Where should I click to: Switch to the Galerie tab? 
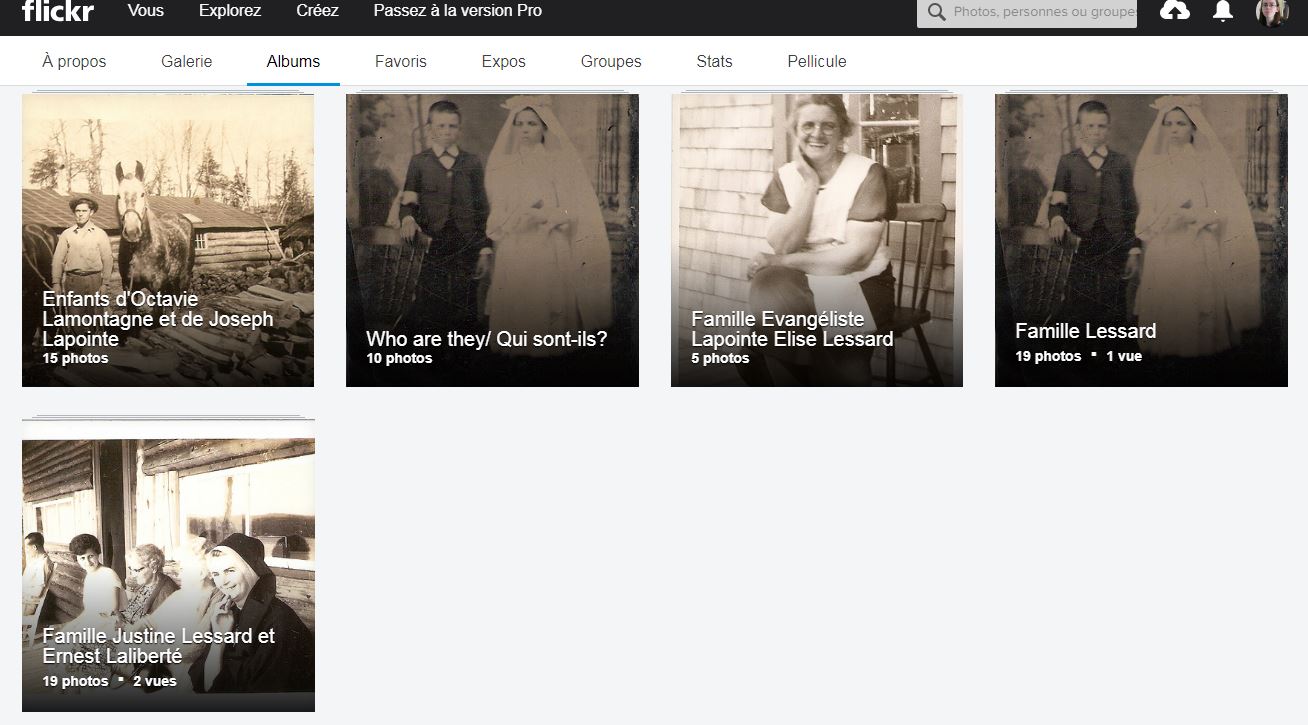tap(187, 61)
